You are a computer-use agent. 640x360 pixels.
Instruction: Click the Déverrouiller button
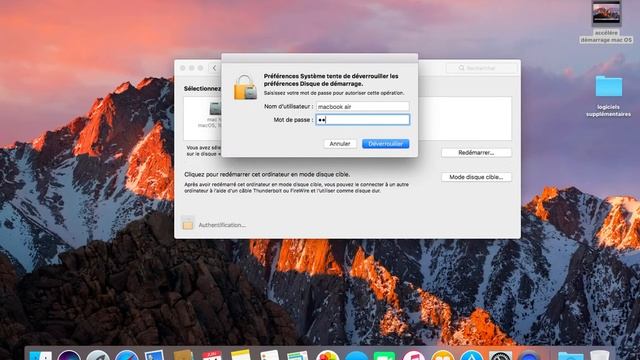pos(385,144)
